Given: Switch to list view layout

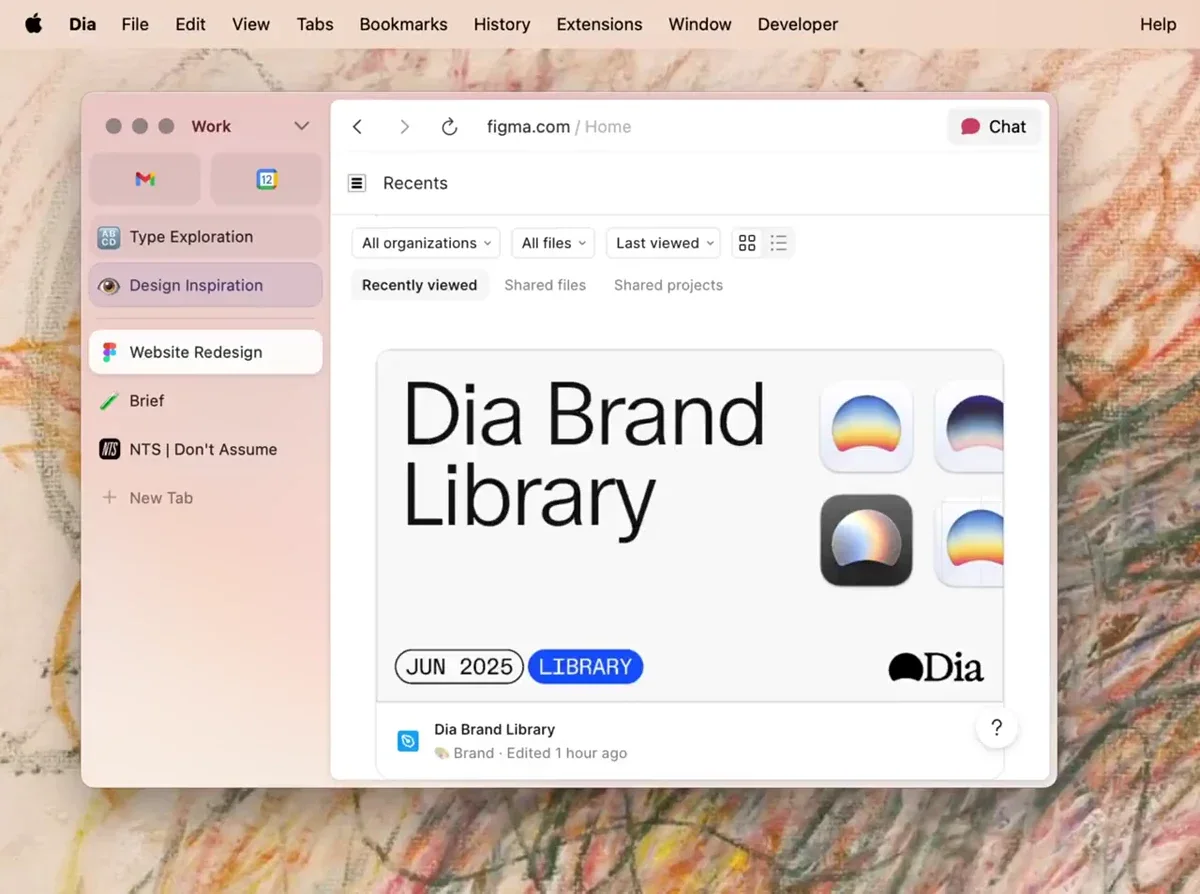Looking at the screenshot, I should (779, 243).
